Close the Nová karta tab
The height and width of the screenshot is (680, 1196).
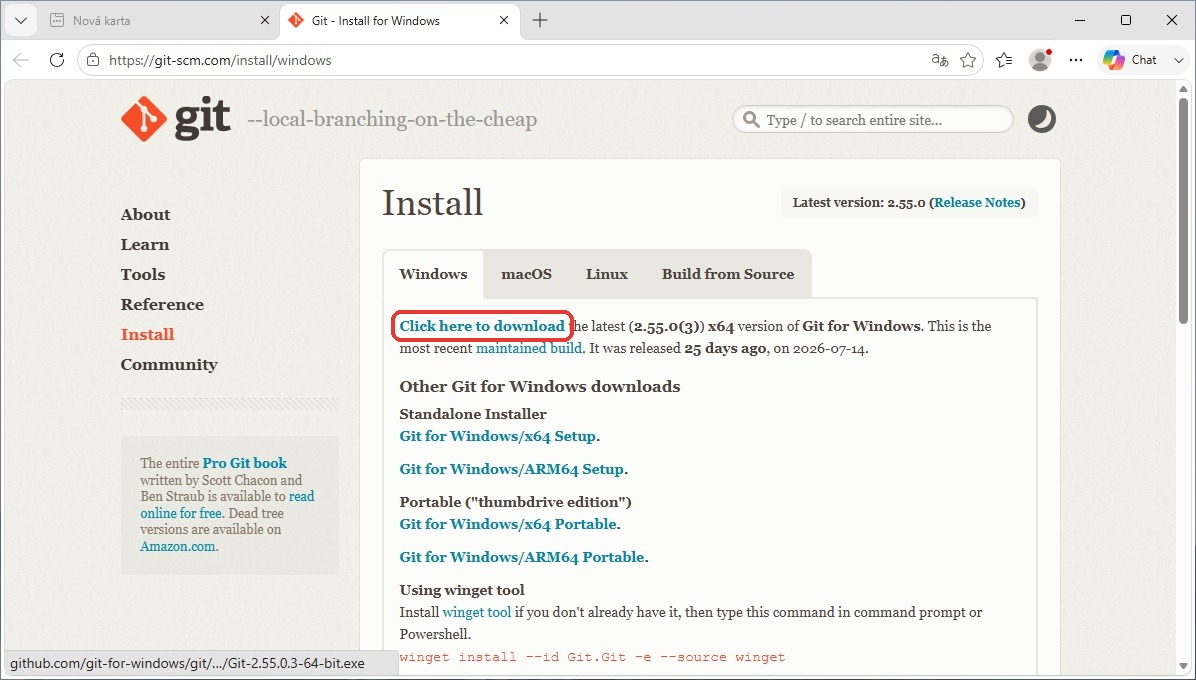pyautogui.click(x=265, y=21)
